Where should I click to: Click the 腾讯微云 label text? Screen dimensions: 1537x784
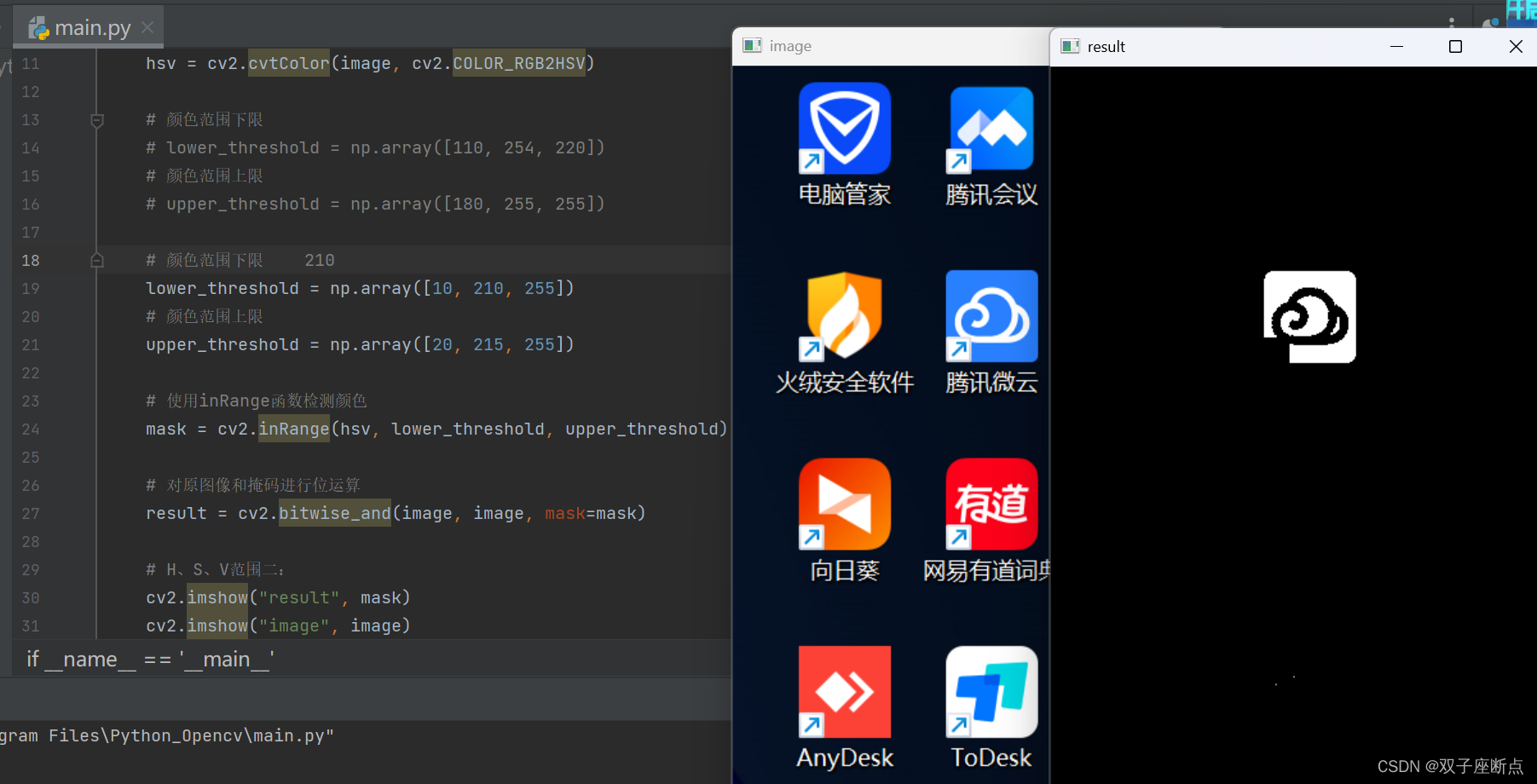(991, 382)
